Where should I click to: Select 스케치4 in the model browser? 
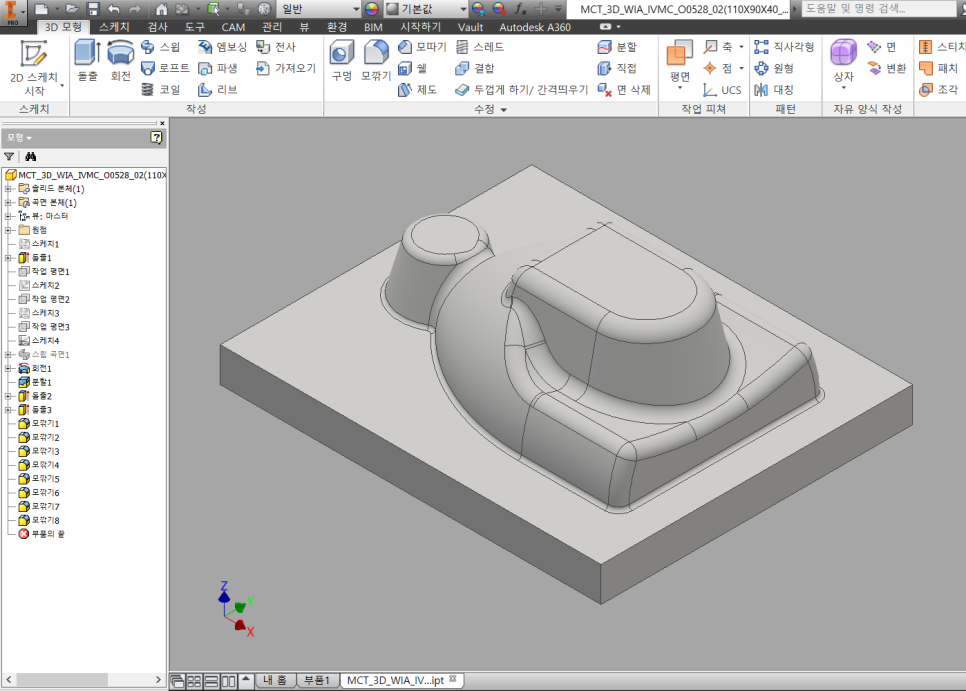(39, 341)
